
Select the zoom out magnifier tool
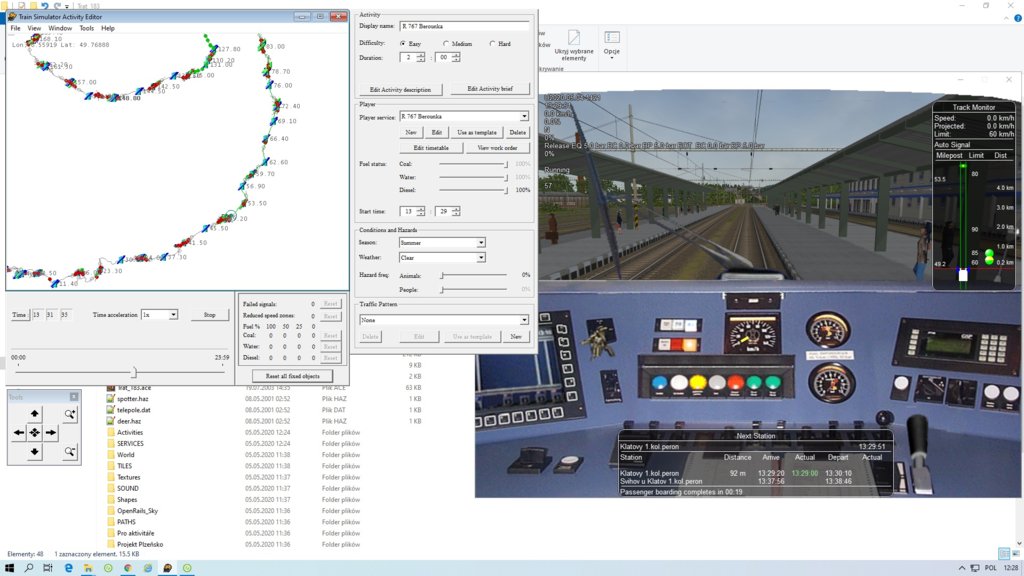coord(69,452)
